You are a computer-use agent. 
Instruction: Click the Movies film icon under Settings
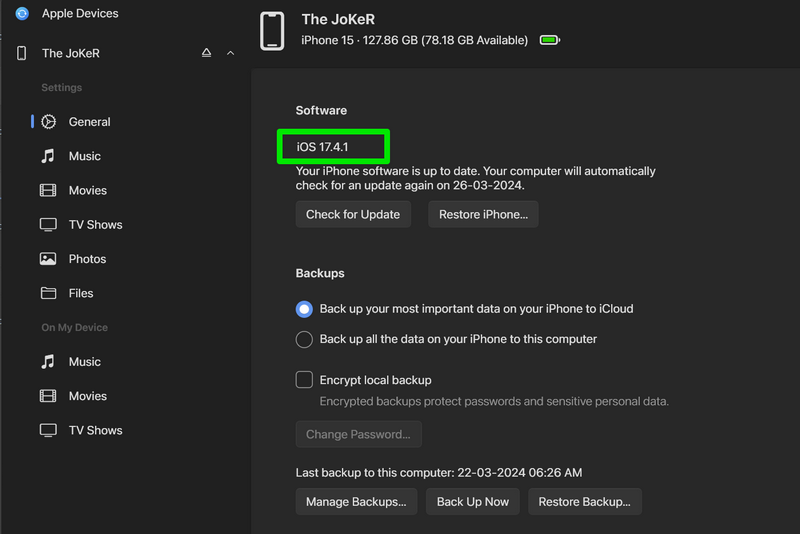48,190
